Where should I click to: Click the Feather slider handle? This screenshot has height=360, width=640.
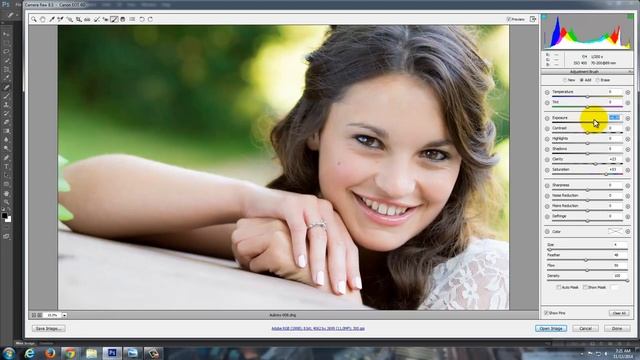(x=586, y=260)
